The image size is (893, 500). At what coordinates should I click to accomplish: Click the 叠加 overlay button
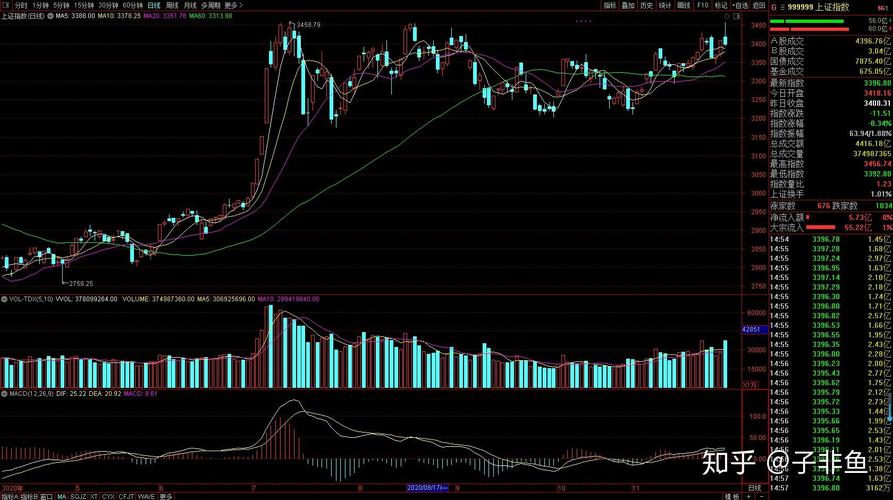628,5
